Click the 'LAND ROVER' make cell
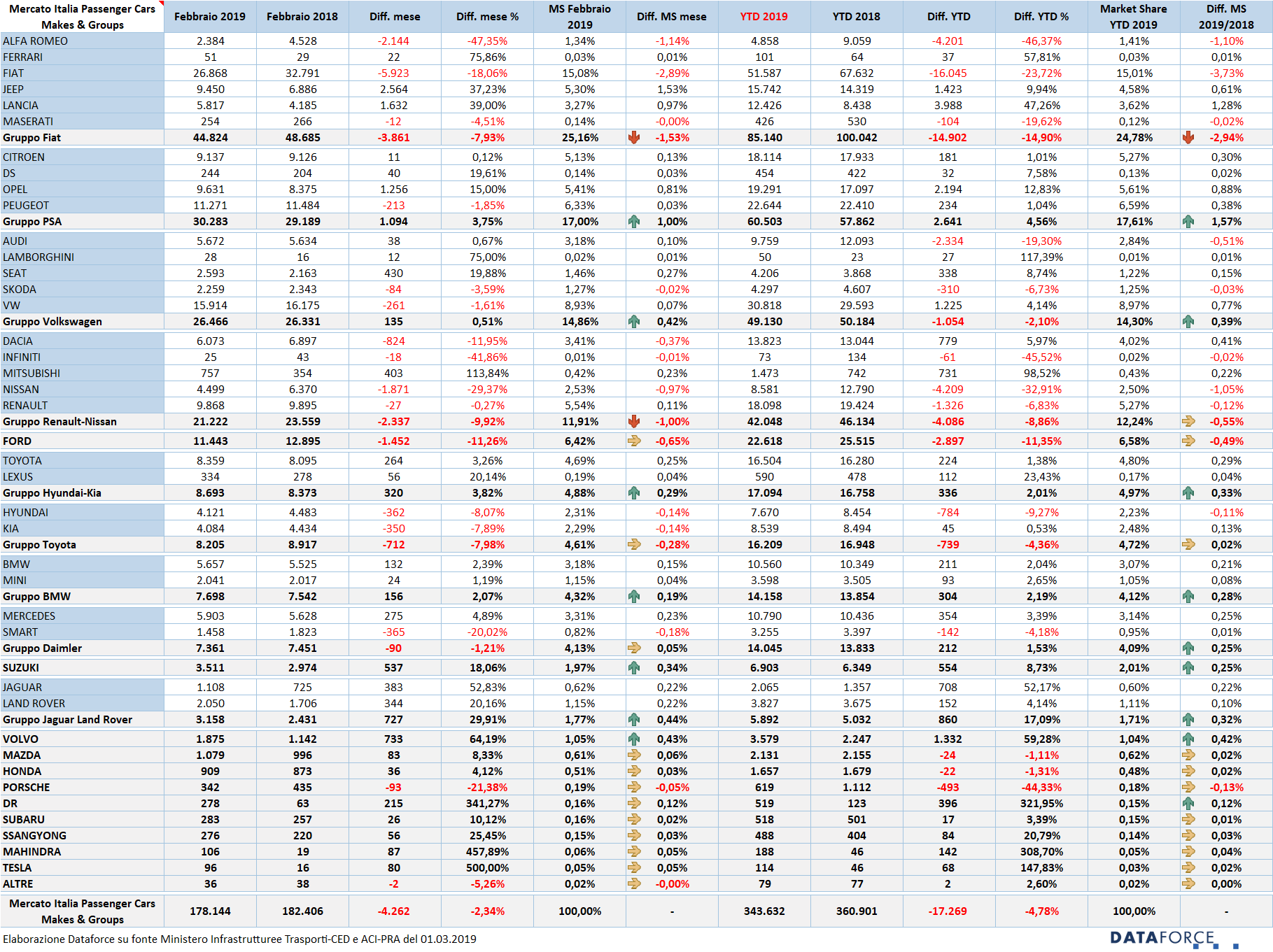 (x=82, y=704)
